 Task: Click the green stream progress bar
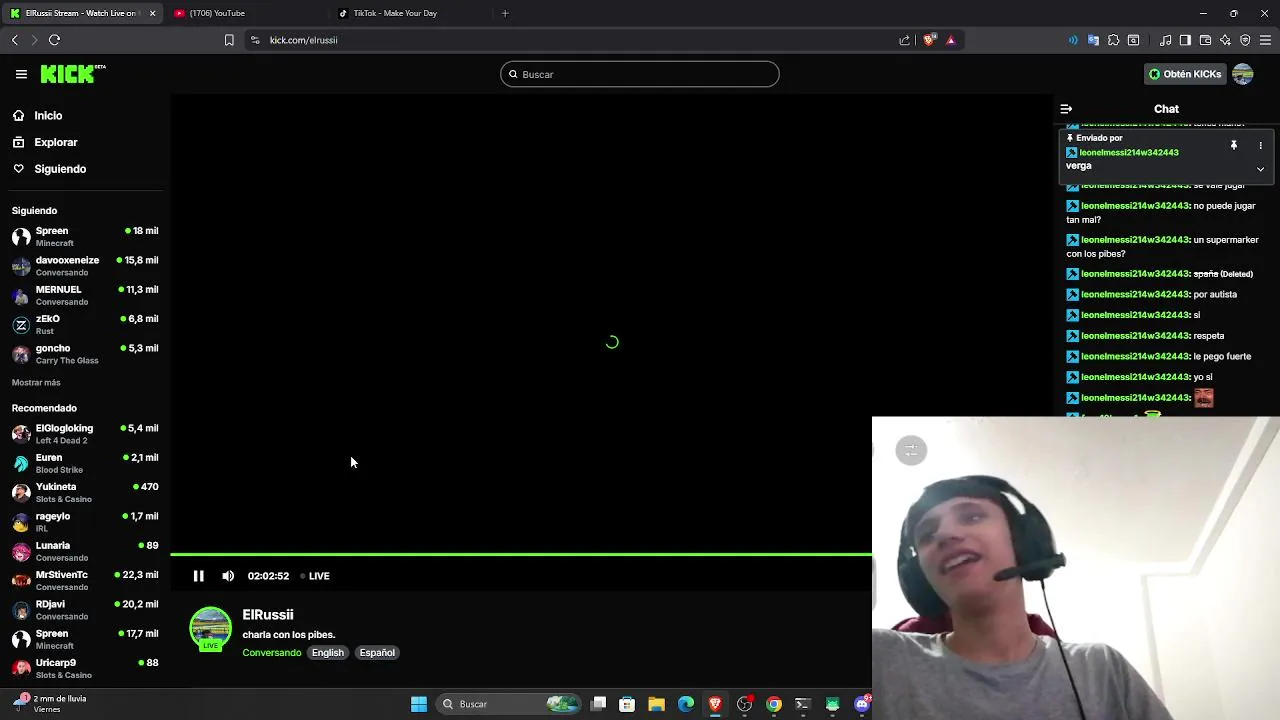click(521, 554)
